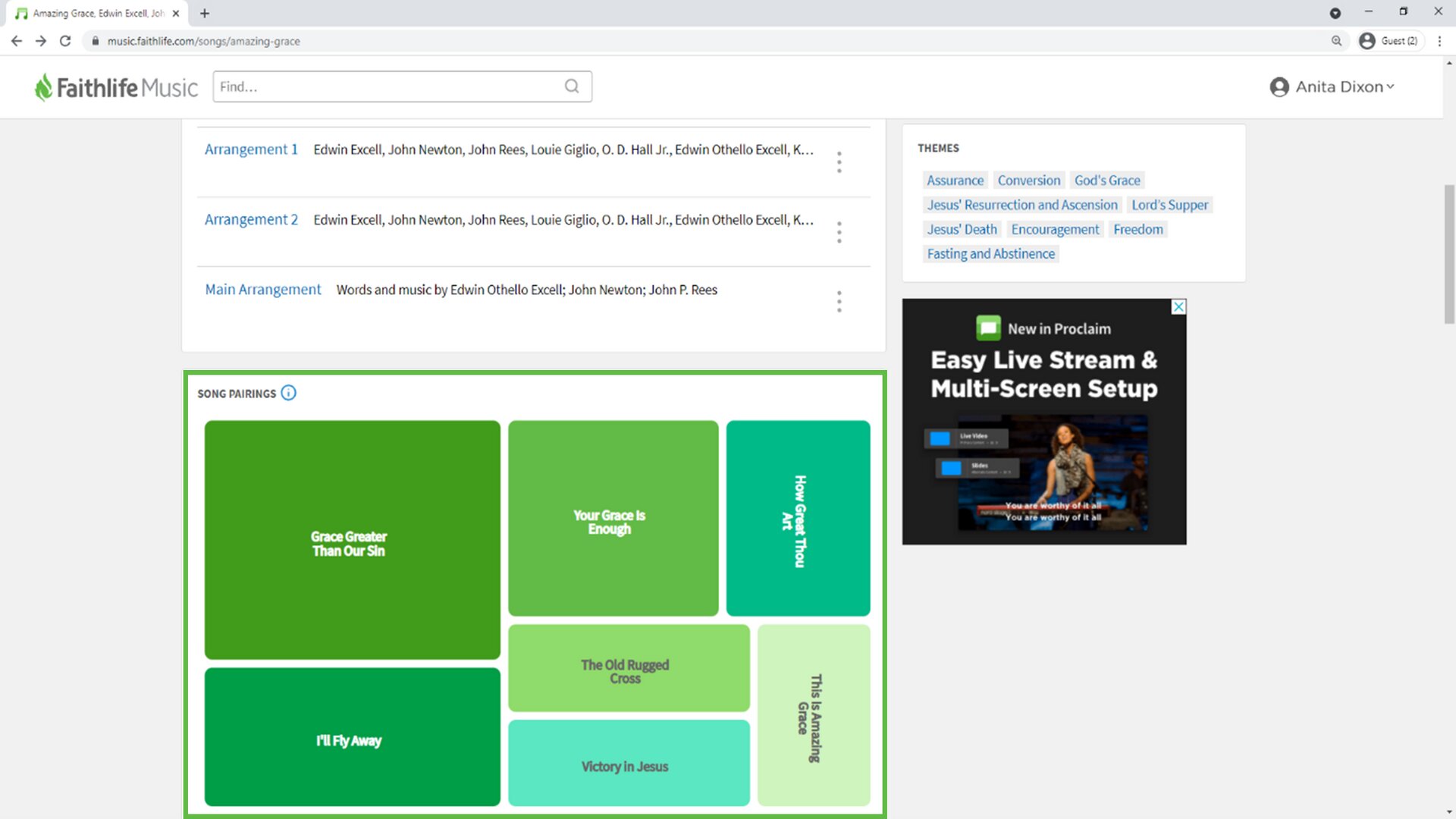Open the Main Arrangement link
Screen dimensions: 1456x819
(263, 289)
